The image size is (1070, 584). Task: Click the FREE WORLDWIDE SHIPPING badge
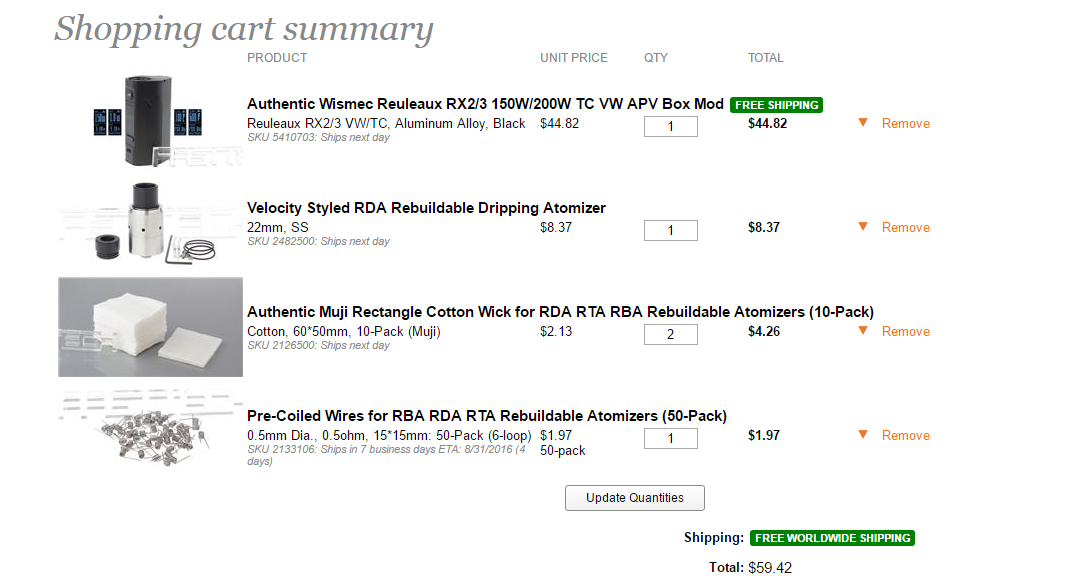[832, 538]
